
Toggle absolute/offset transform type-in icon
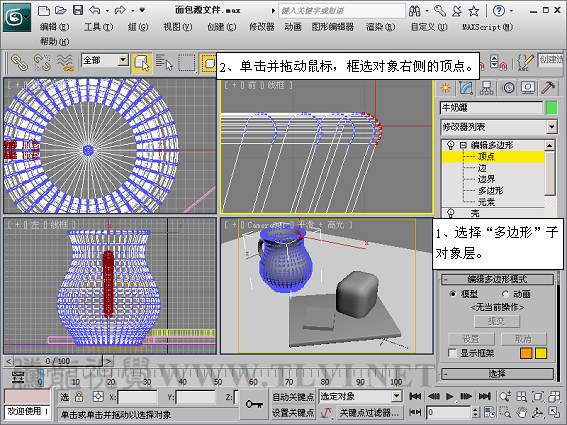click(x=98, y=397)
